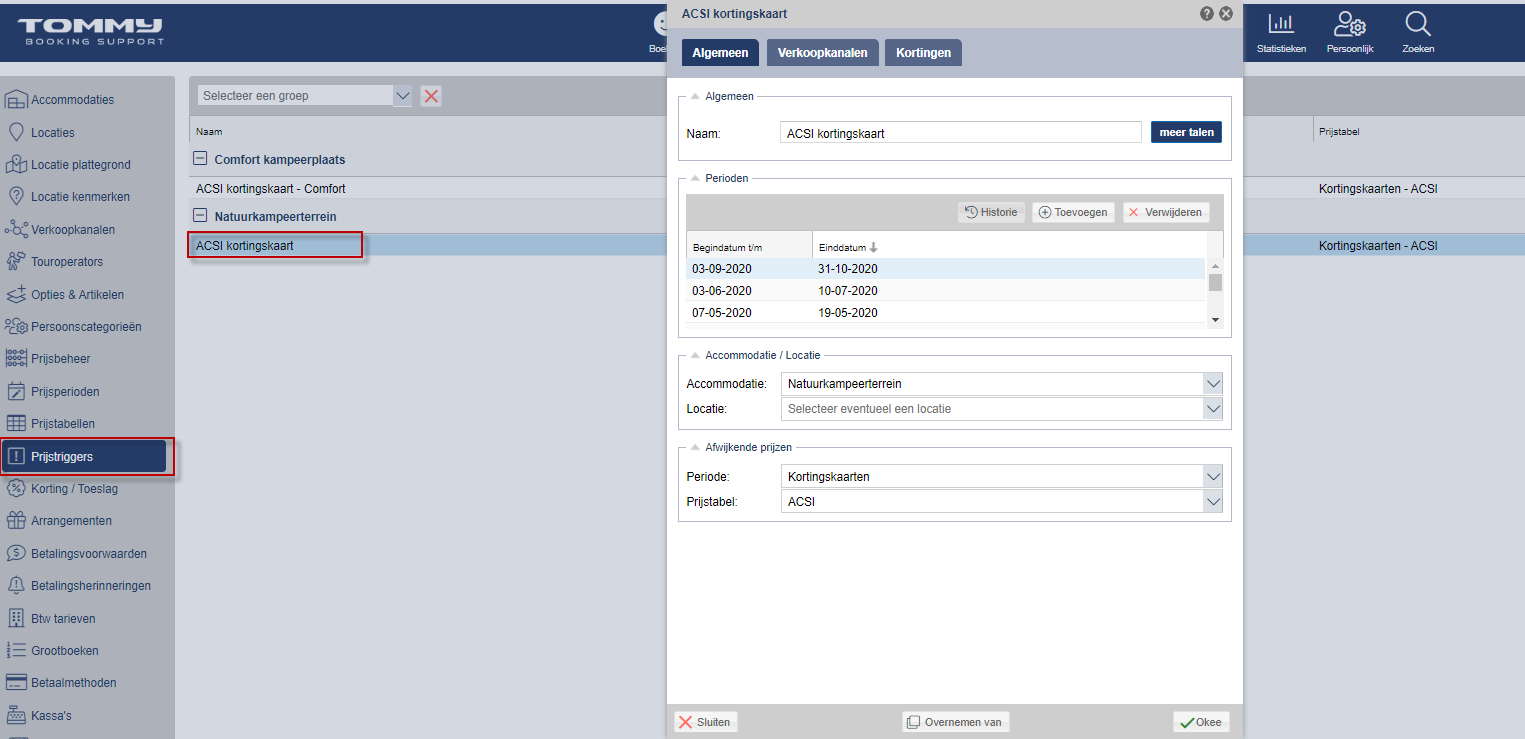This screenshot has width=1525, height=739.
Task: Select period row starting 07-05-2020
Action: click(945, 313)
